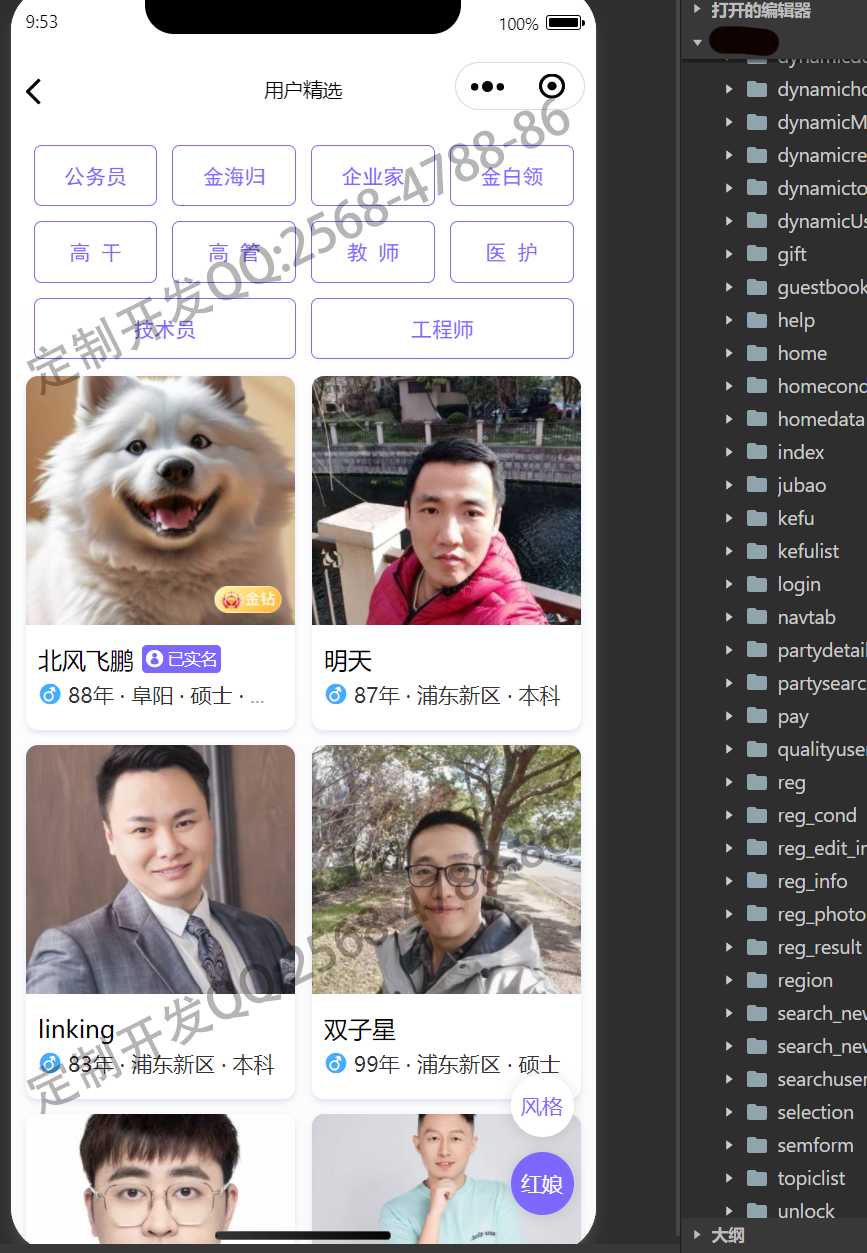Filter by 高干 category
867x1253 pixels.
[x=95, y=252]
